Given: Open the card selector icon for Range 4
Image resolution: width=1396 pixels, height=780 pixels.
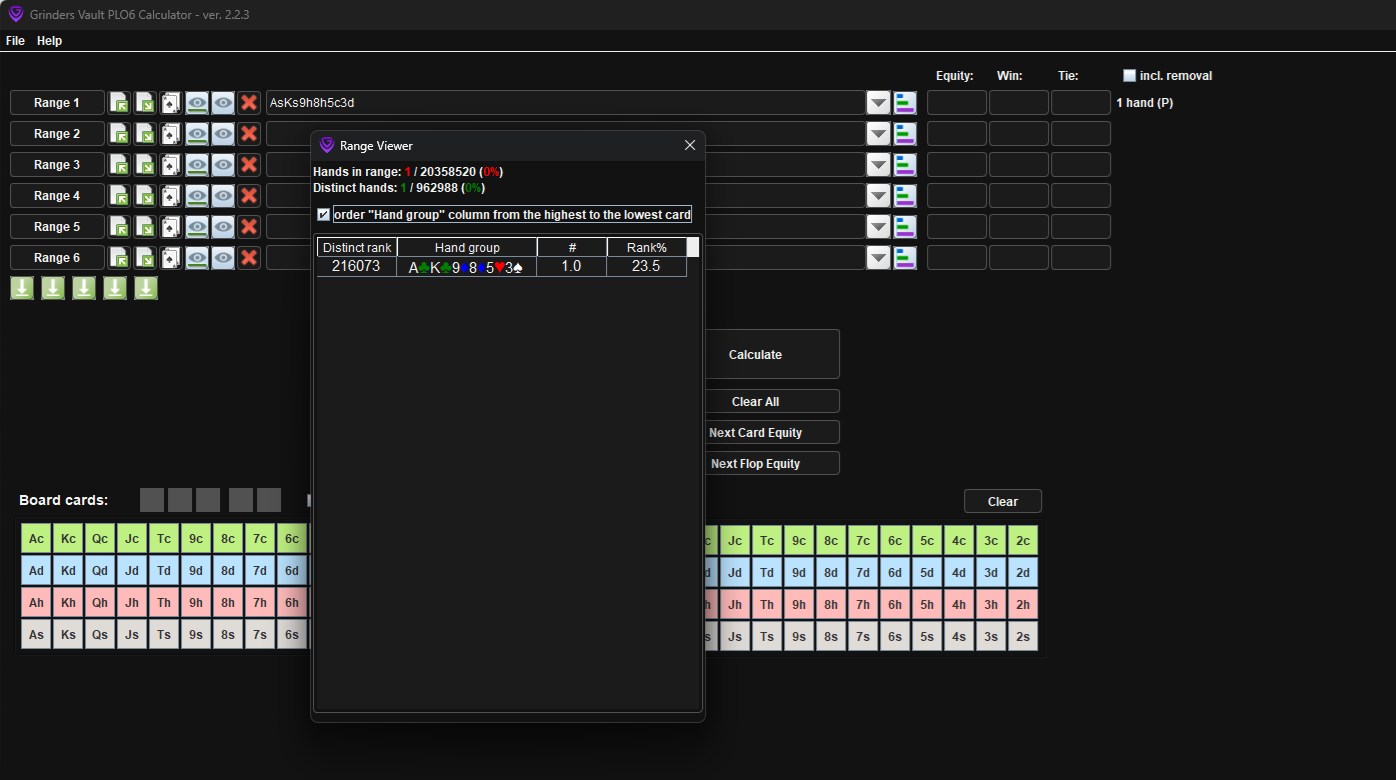Looking at the screenshot, I should pyautogui.click(x=171, y=196).
